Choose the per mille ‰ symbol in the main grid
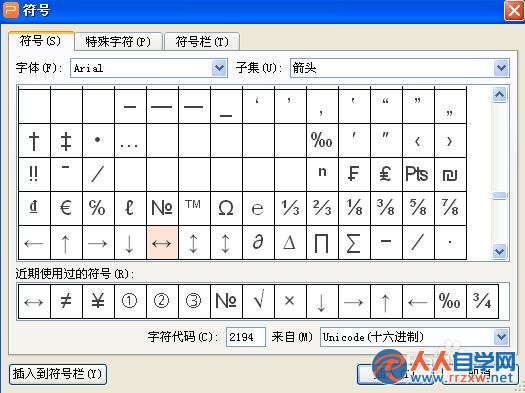This screenshot has height=393, width=525. tap(322, 141)
